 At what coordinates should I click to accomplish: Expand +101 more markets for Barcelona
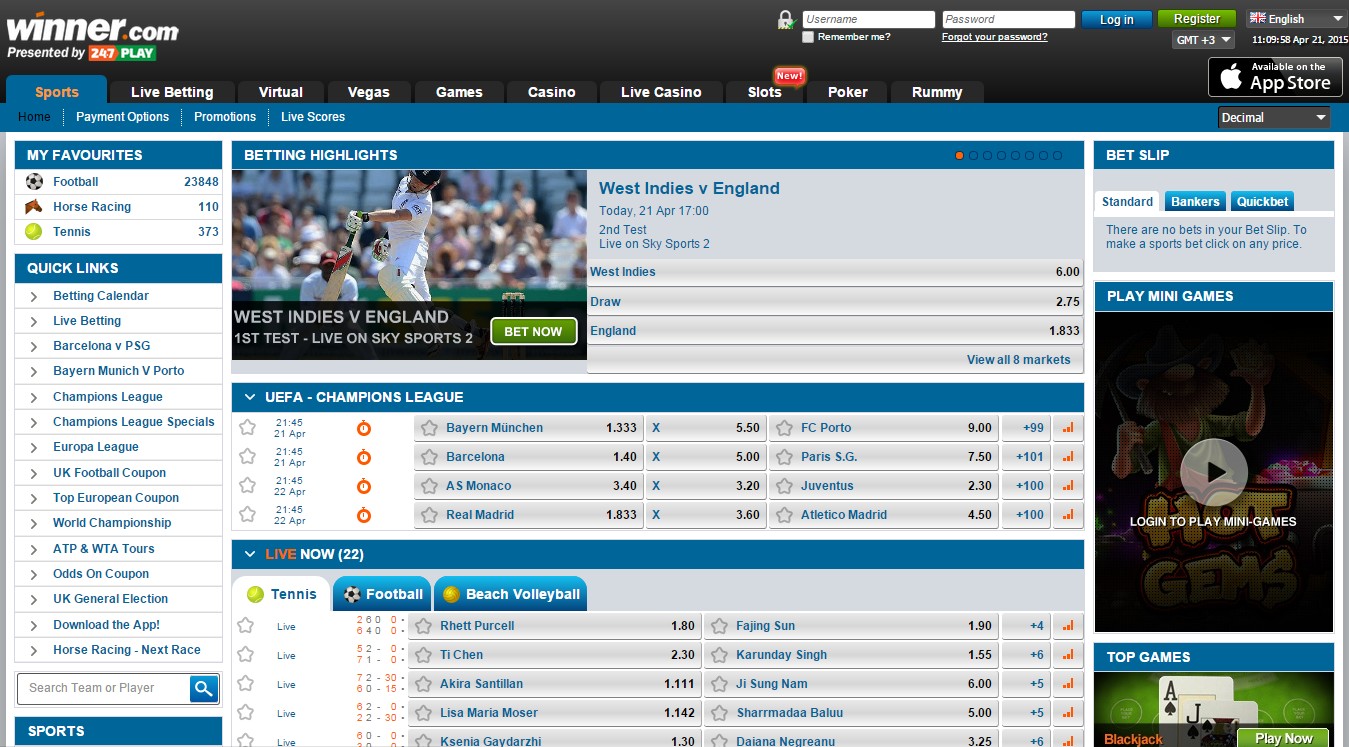1027,457
